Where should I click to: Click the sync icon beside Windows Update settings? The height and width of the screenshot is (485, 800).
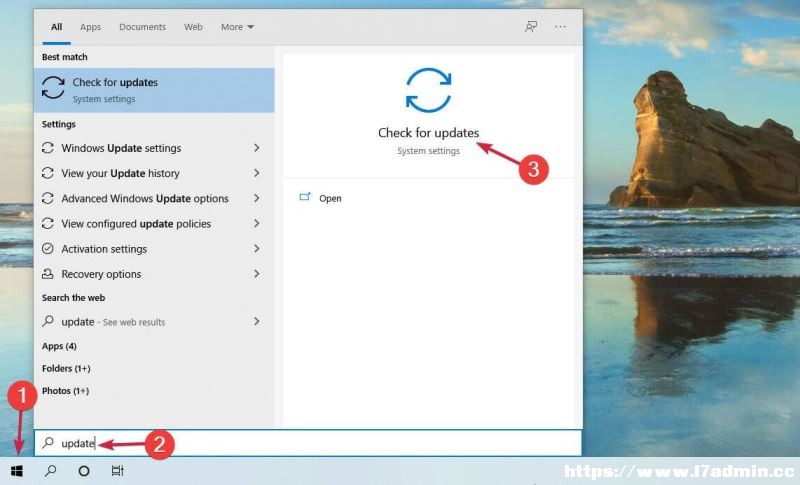point(48,148)
